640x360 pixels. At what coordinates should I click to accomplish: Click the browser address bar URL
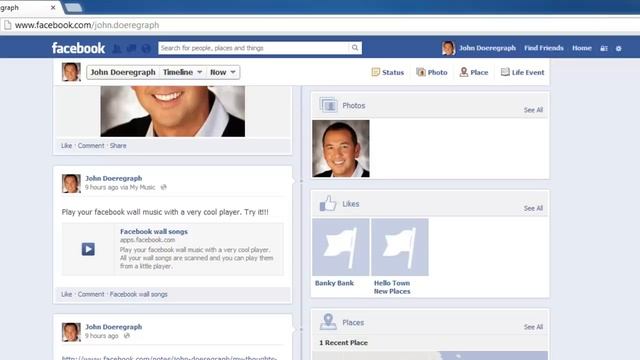point(87,25)
